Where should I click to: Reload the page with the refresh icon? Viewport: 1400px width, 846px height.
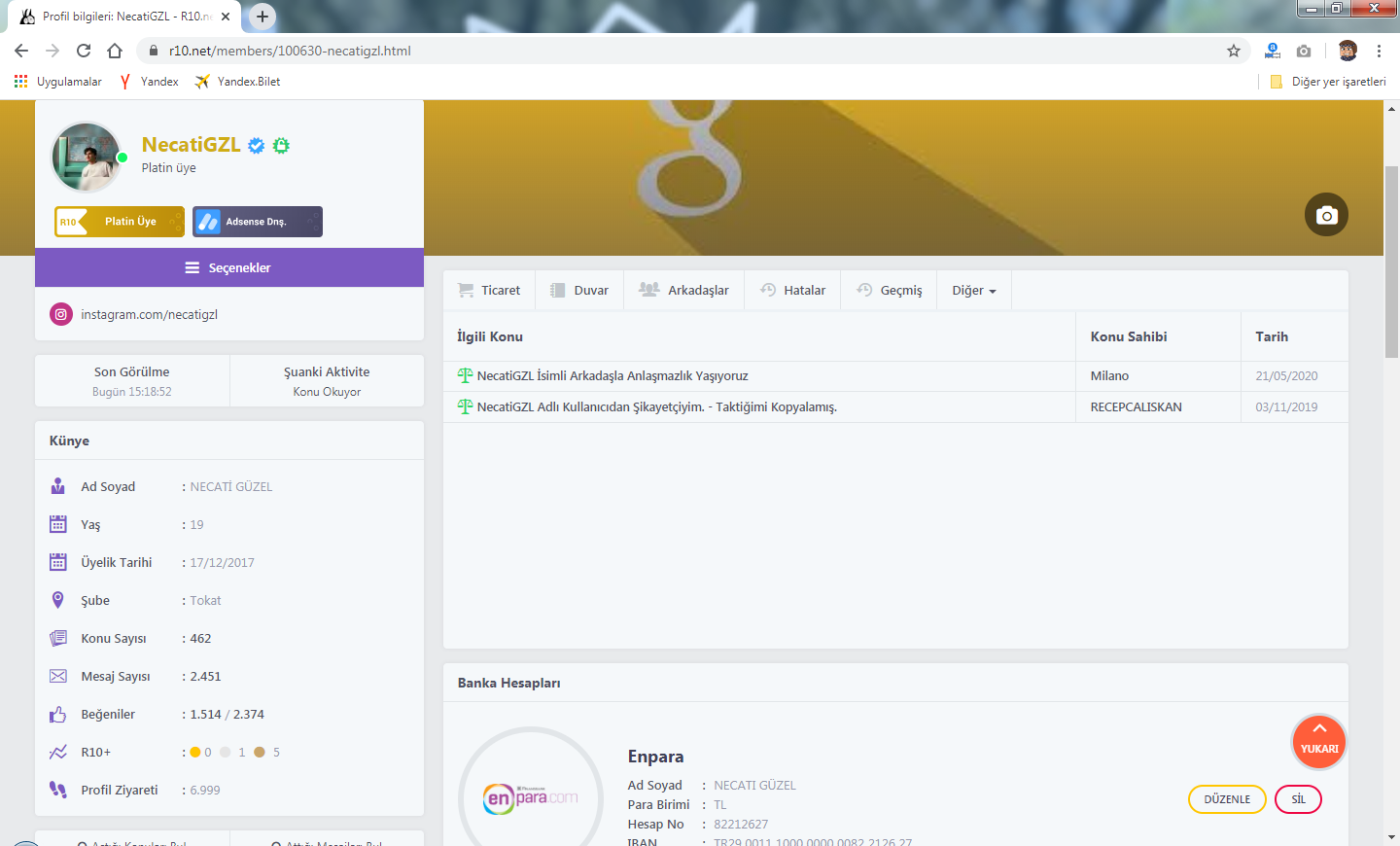84,51
